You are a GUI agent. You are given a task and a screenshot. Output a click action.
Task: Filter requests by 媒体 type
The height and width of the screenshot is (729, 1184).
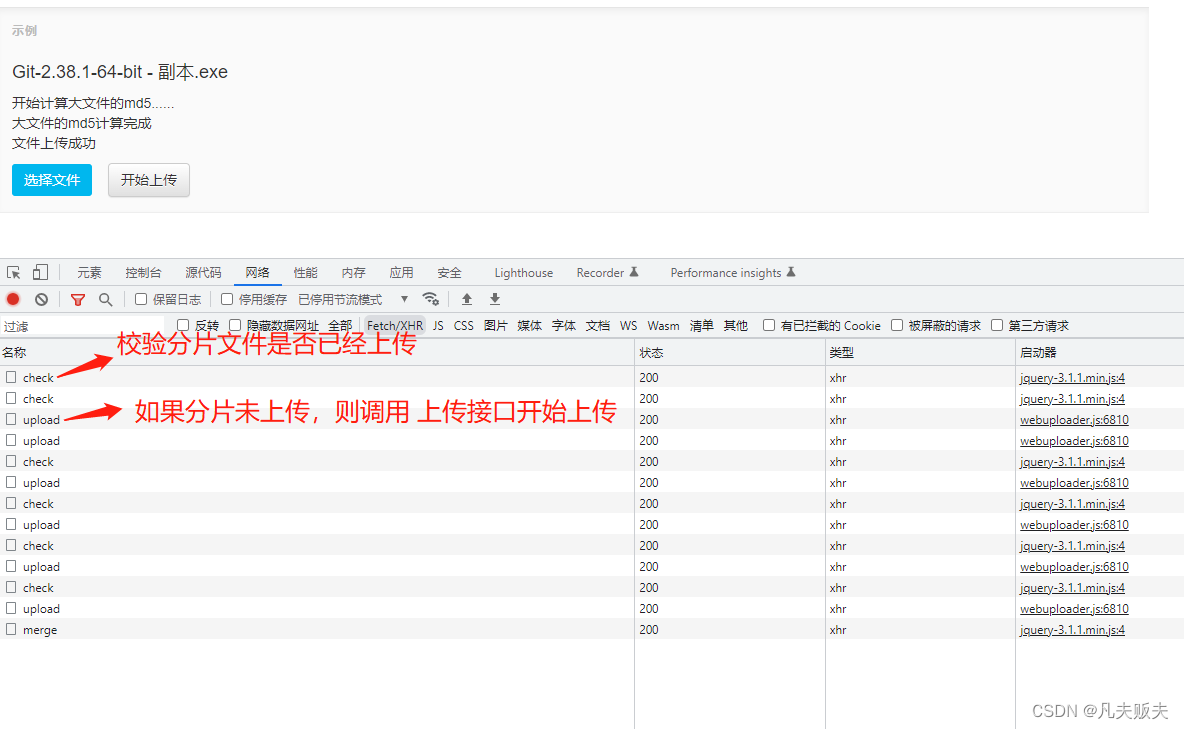(529, 326)
